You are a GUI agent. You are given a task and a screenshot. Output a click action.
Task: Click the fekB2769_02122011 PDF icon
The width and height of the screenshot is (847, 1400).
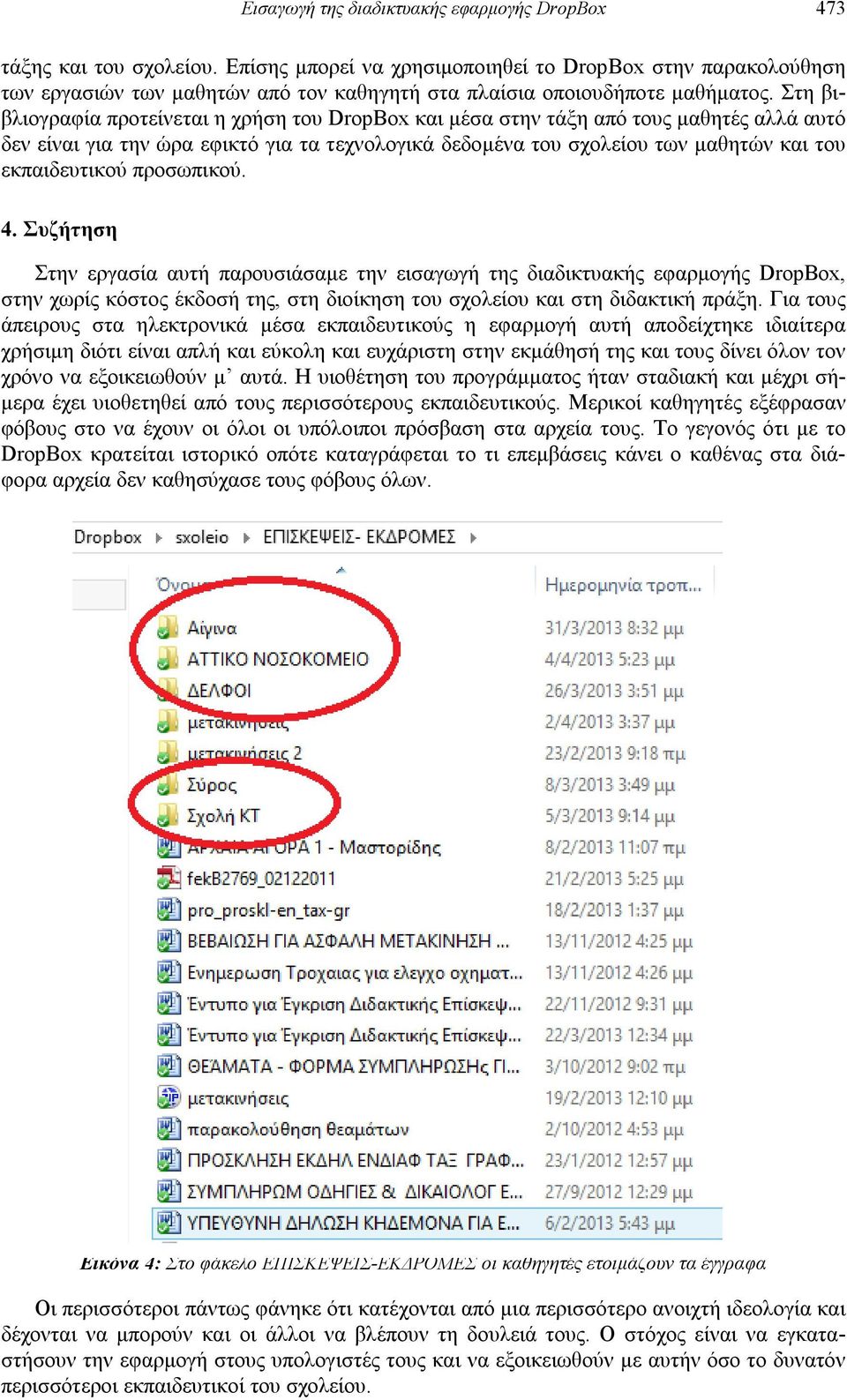[168, 879]
